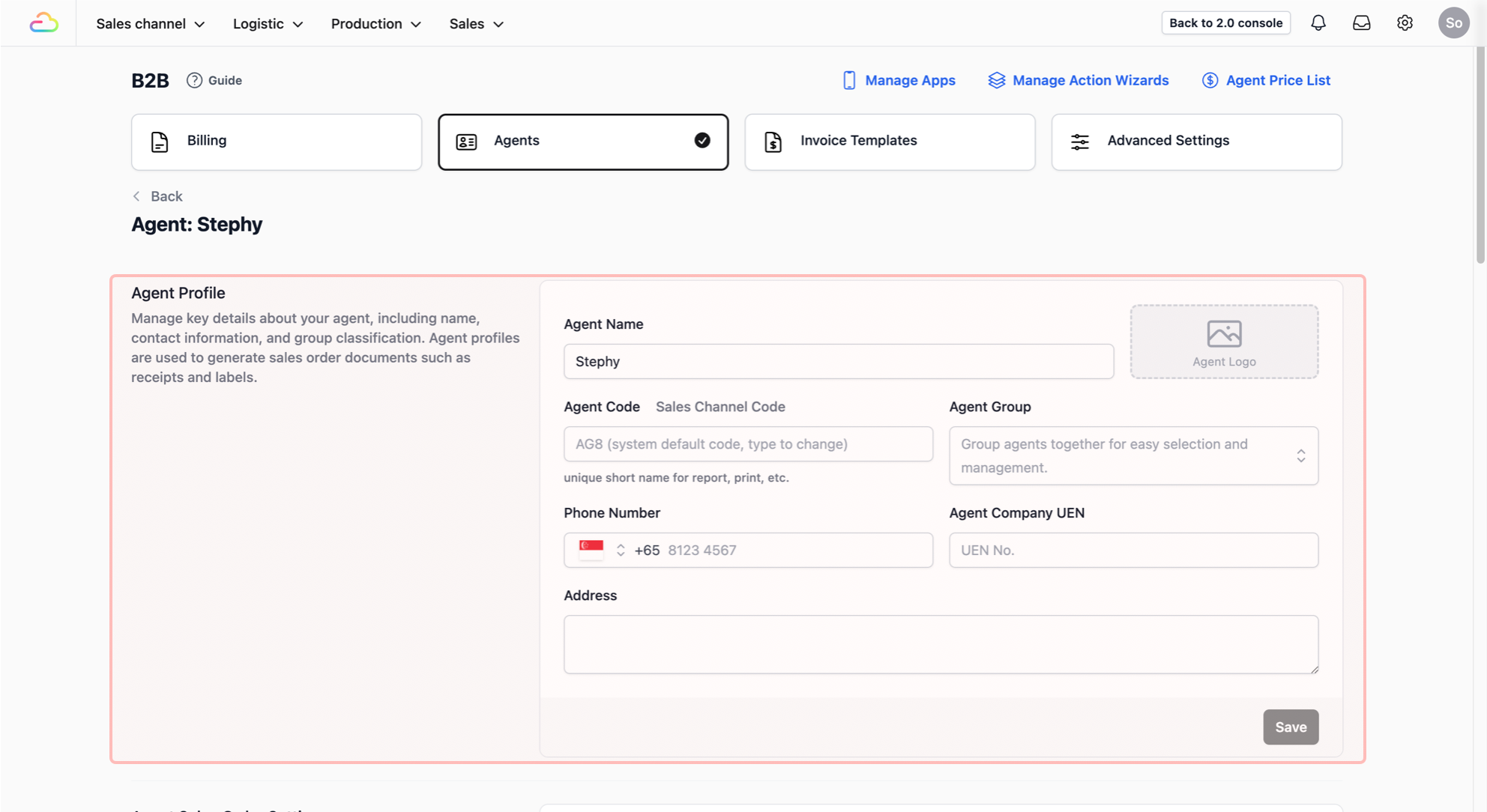Click the So user avatar

[1453, 23]
